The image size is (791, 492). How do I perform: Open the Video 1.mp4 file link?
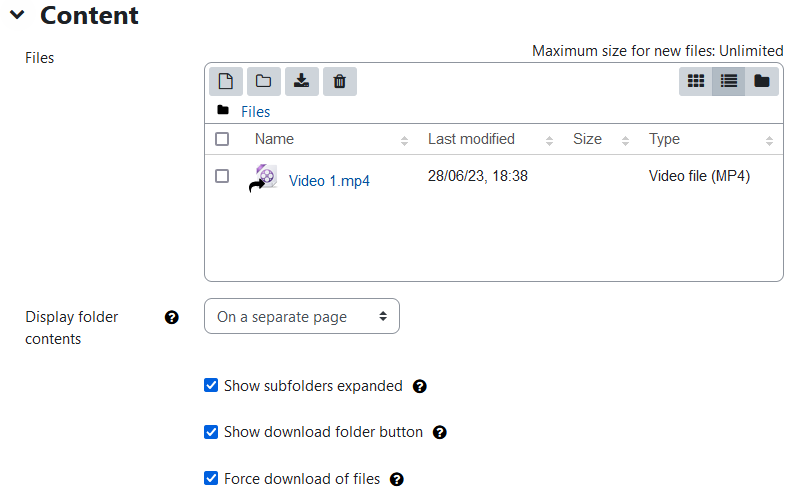329,181
